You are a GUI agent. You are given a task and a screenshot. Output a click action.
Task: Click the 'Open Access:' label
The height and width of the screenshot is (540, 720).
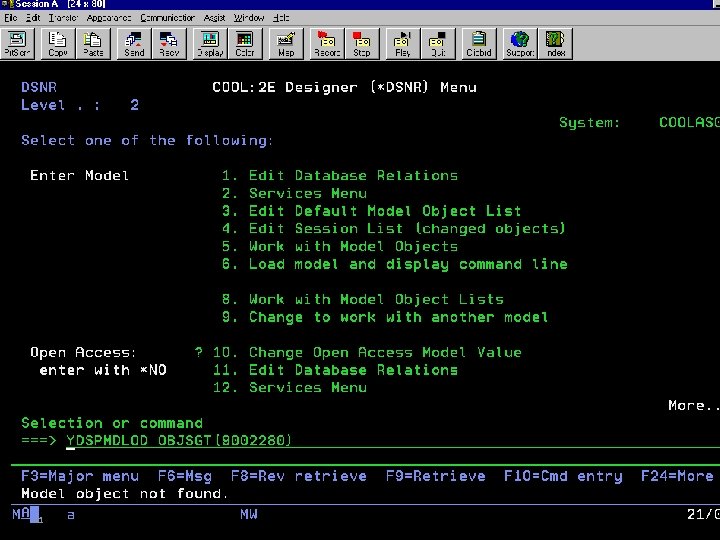coord(83,353)
